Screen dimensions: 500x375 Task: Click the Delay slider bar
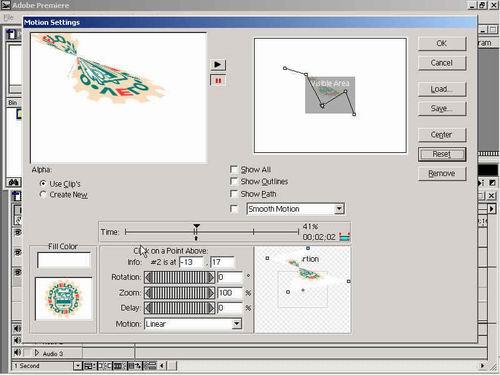coord(179,308)
